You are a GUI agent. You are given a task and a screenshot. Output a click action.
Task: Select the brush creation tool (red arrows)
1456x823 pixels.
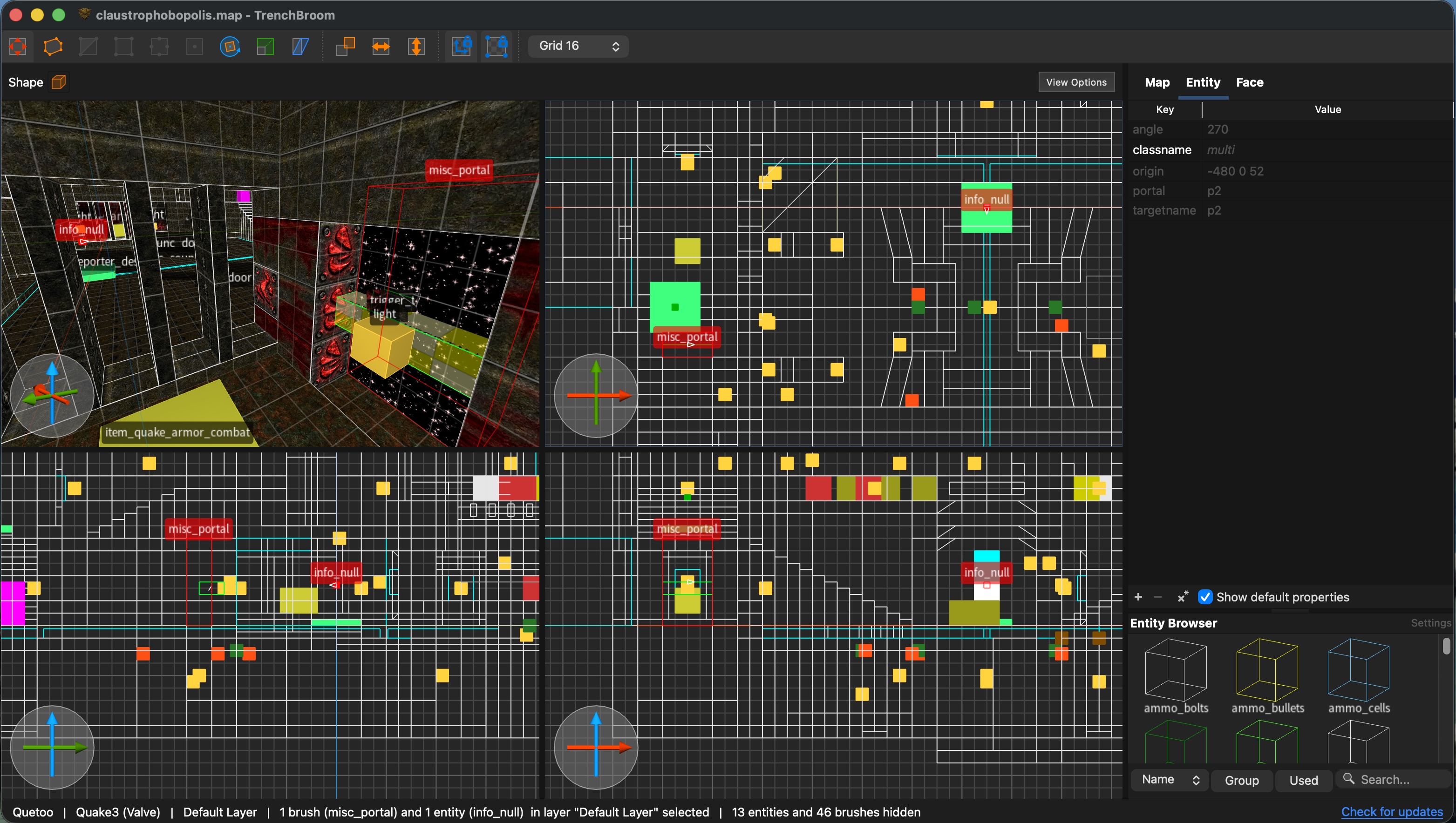[x=18, y=47]
